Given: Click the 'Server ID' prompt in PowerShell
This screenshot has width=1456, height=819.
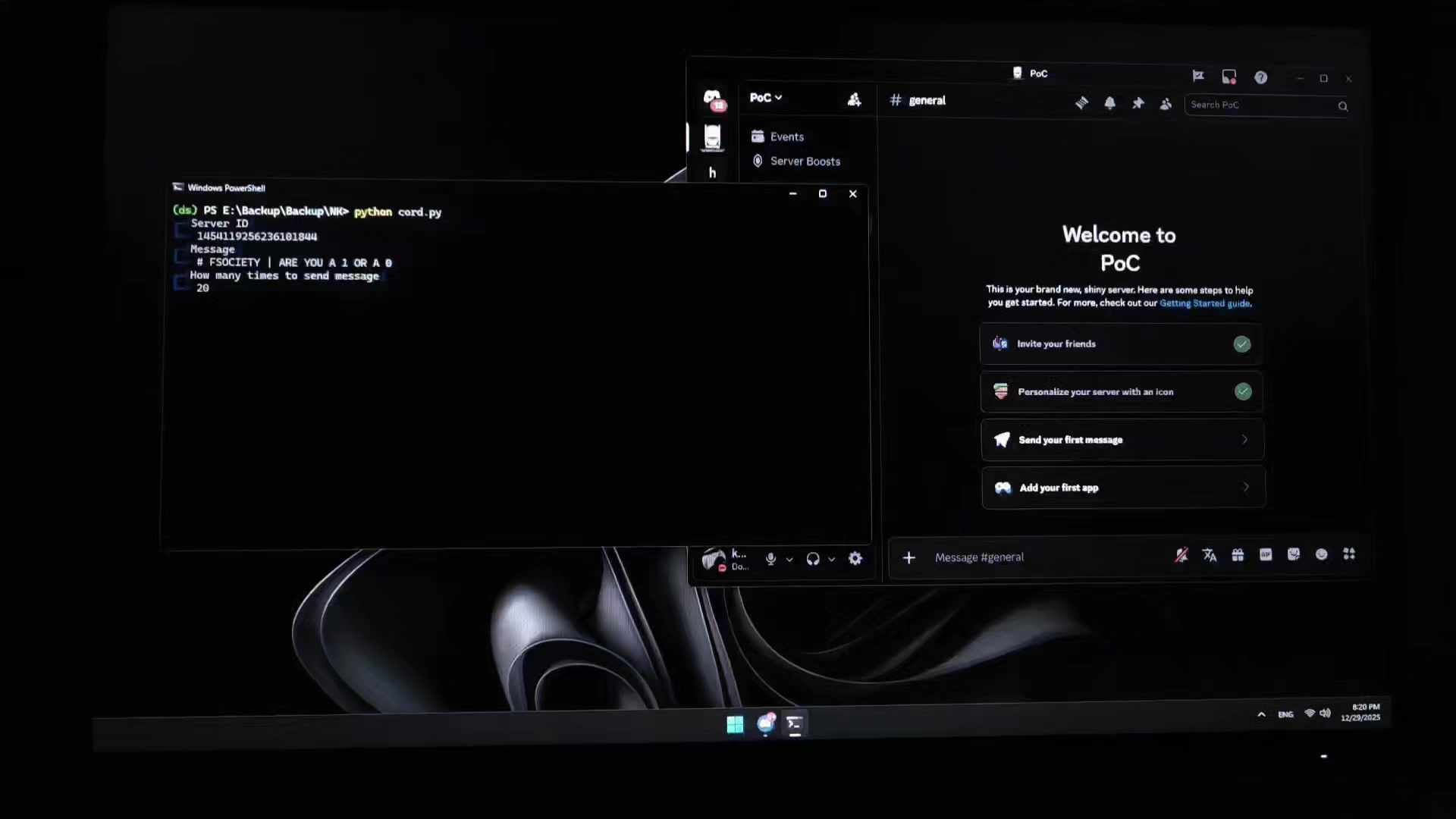Looking at the screenshot, I should pyautogui.click(x=219, y=224).
